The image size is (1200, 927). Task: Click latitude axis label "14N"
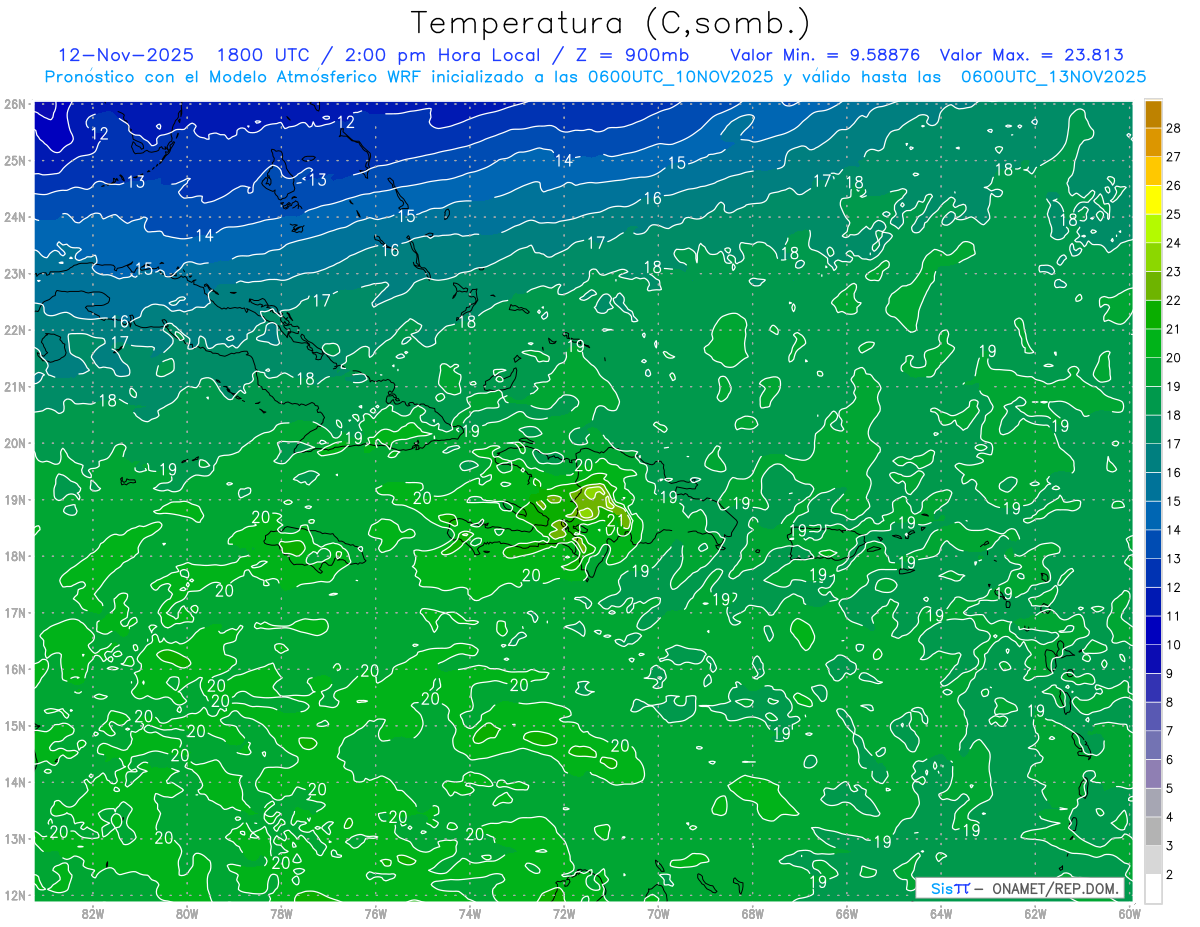point(15,782)
